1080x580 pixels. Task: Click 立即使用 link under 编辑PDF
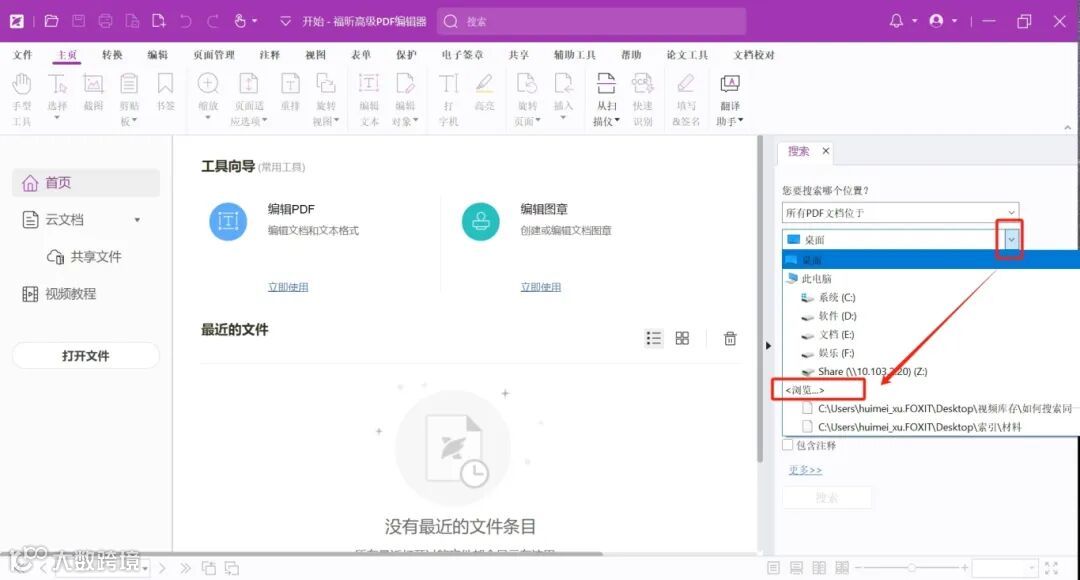click(288, 287)
